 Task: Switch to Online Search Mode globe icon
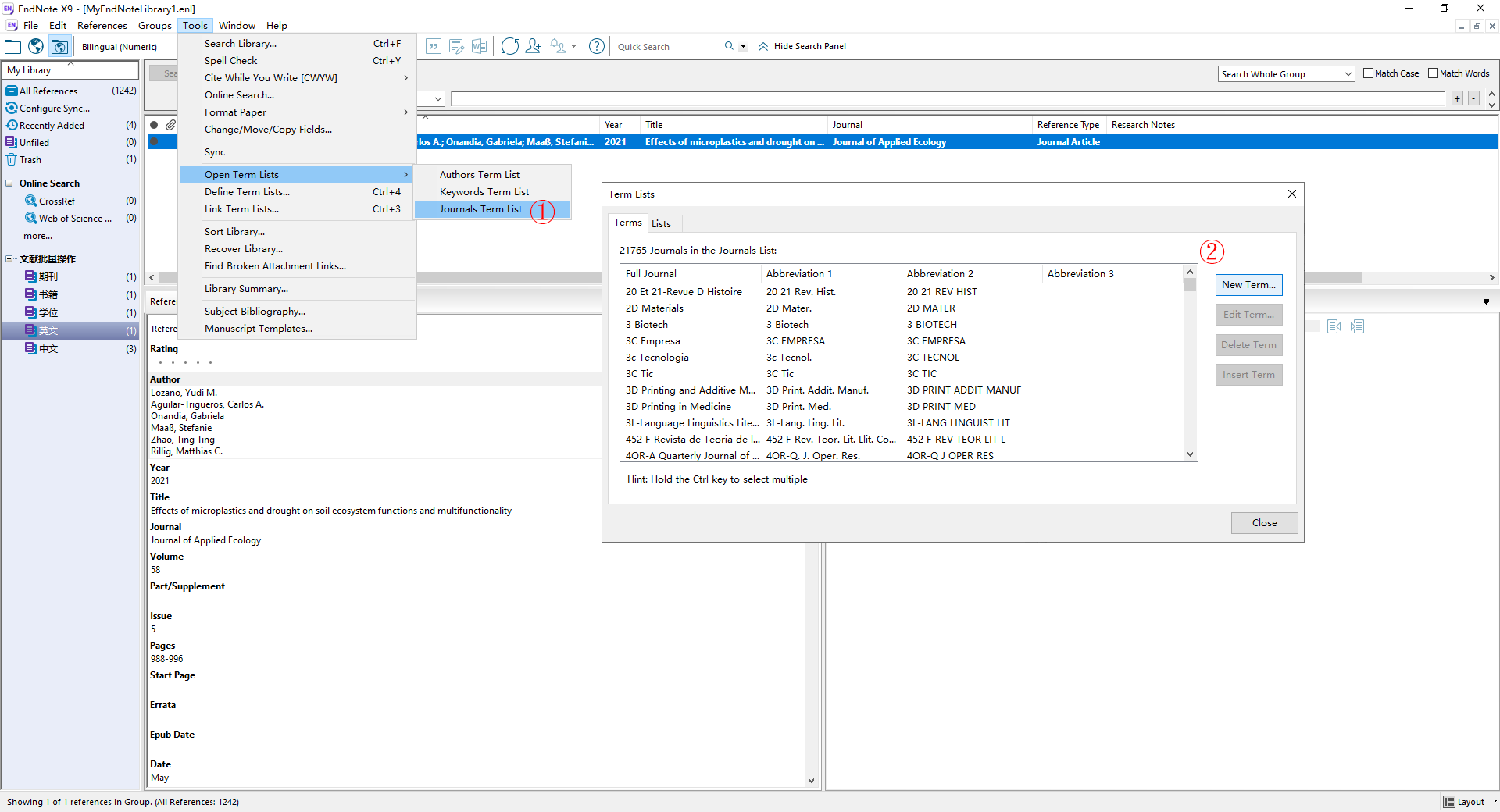[36, 47]
